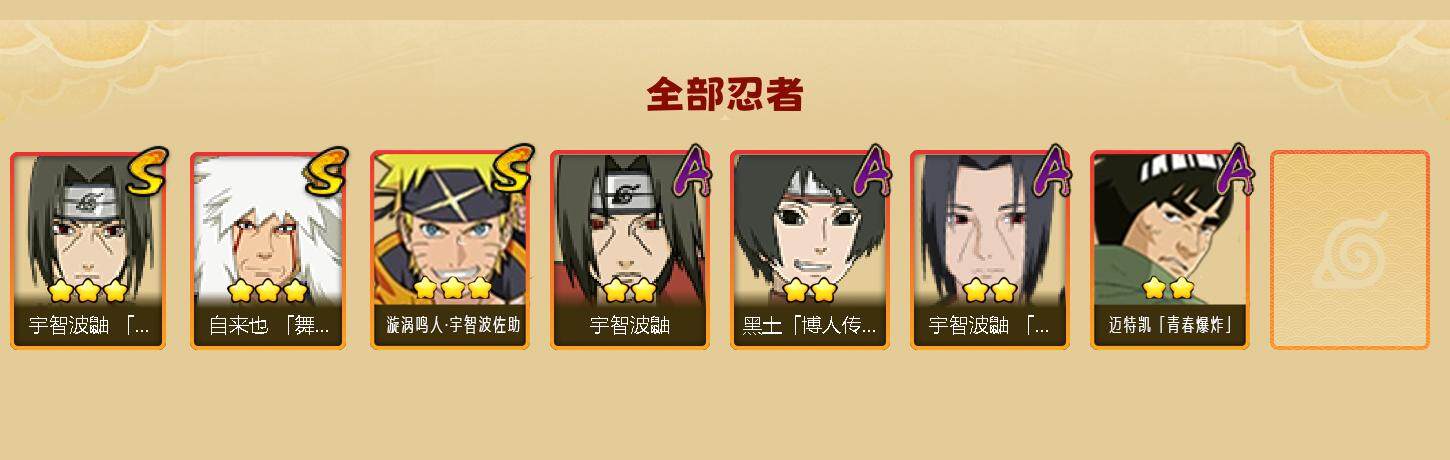Open the 黑土「博人传... name label
Image resolution: width=1450 pixels, height=460 pixels.
click(x=809, y=326)
